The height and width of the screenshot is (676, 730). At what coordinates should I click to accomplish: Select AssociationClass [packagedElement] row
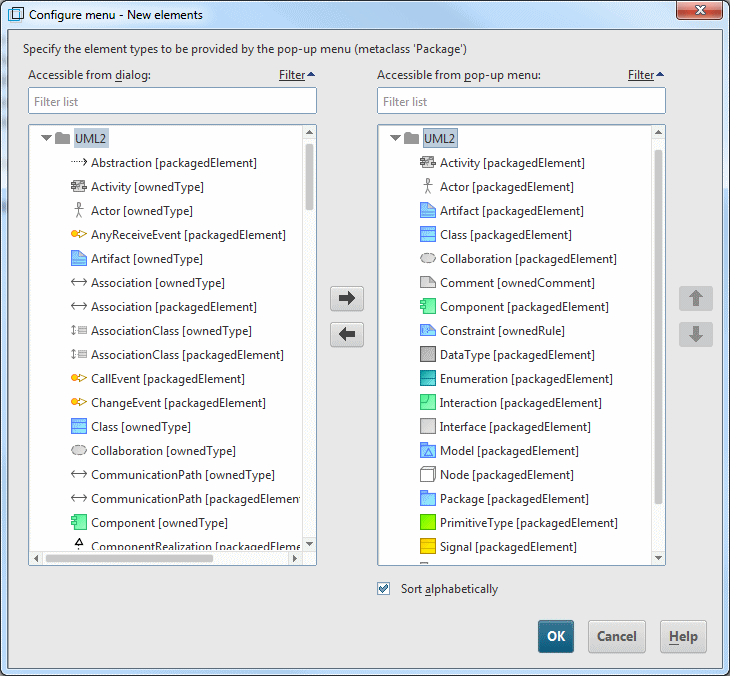(187, 355)
